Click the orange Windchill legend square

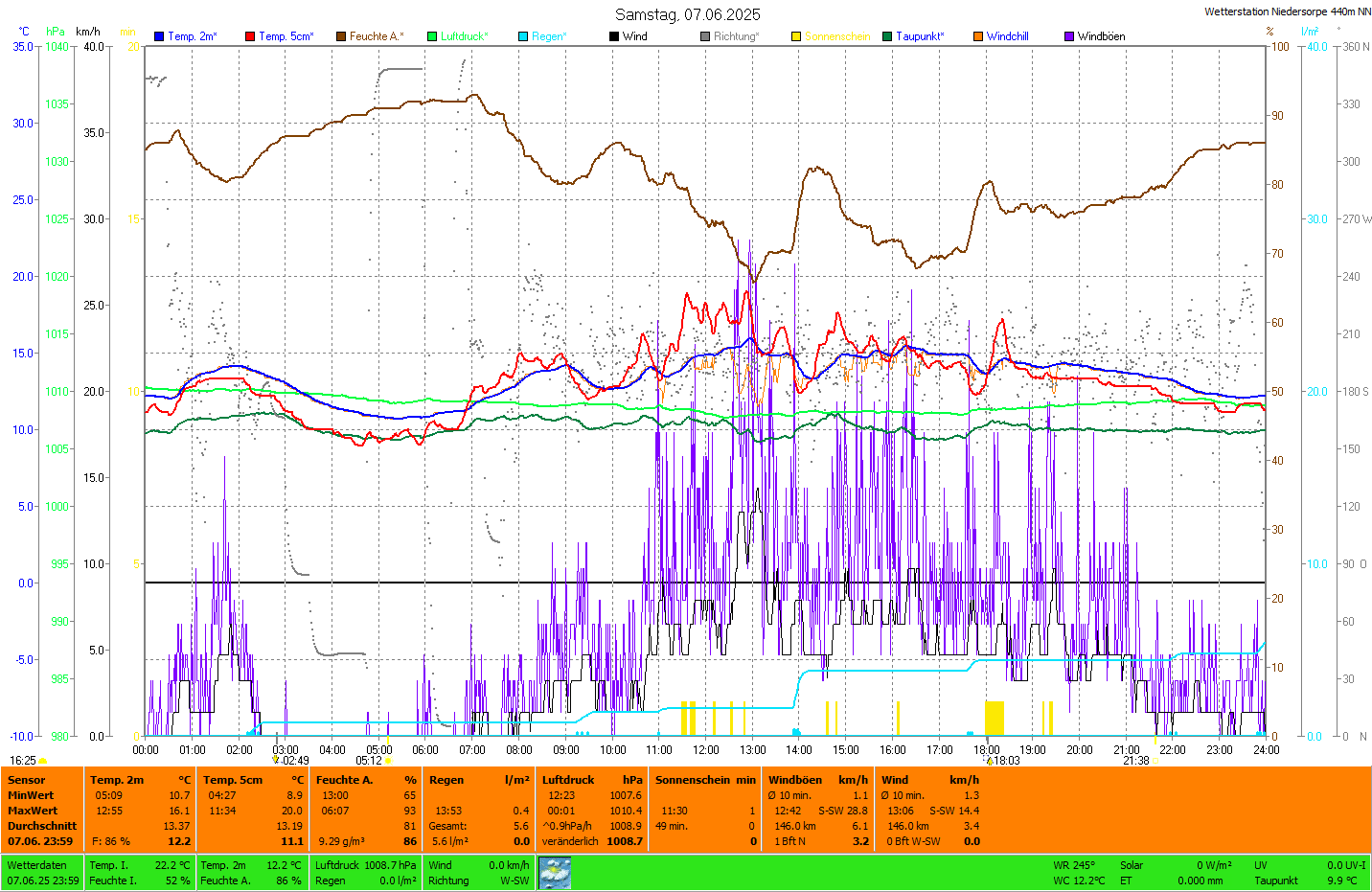(978, 36)
